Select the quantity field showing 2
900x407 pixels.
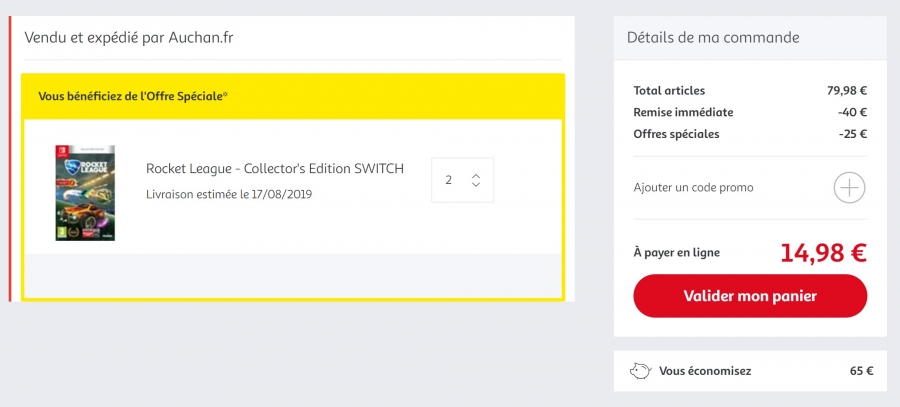click(x=463, y=180)
